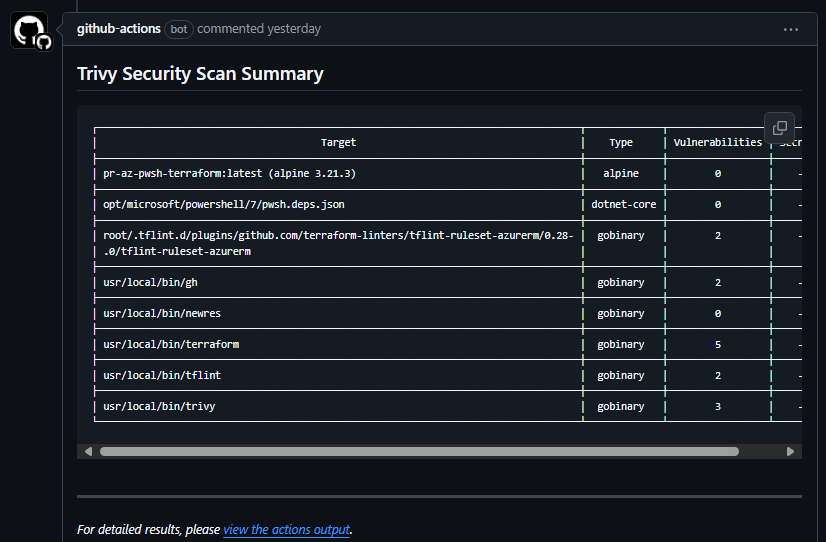The height and width of the screenshot is (542, 826).
Task: Select 'opt/microsoft/powershell/7/pwsh.deps.json' target text
Action: [224, 204]
